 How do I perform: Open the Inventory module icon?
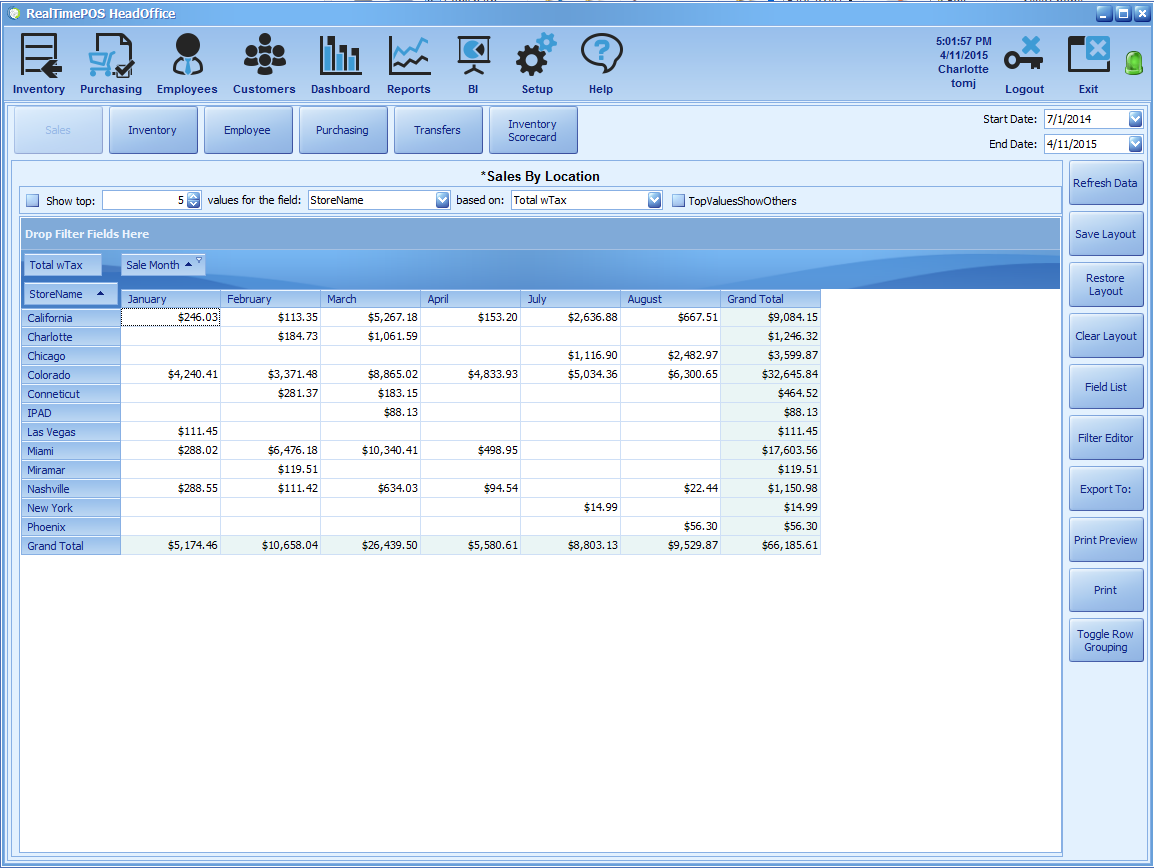point(39,57)
